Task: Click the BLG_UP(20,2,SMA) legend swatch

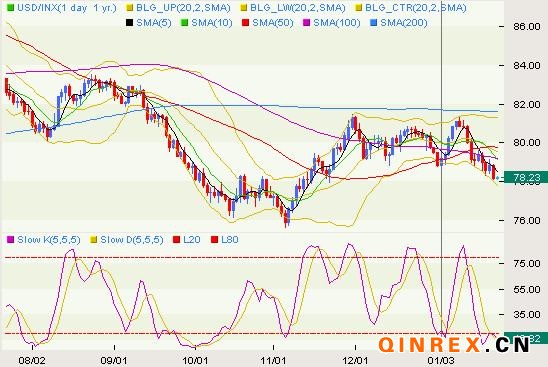Action: [x=130, y=7]
